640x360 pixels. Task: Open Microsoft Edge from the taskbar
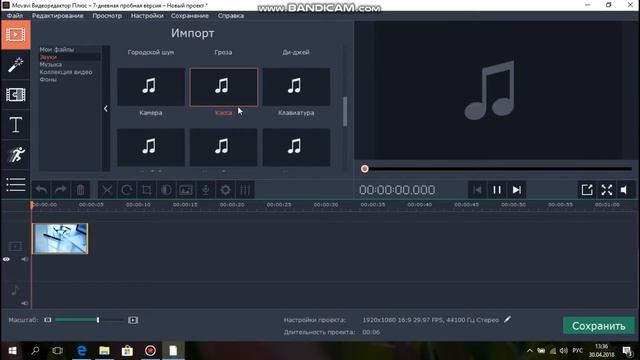[x=82, y=351]
